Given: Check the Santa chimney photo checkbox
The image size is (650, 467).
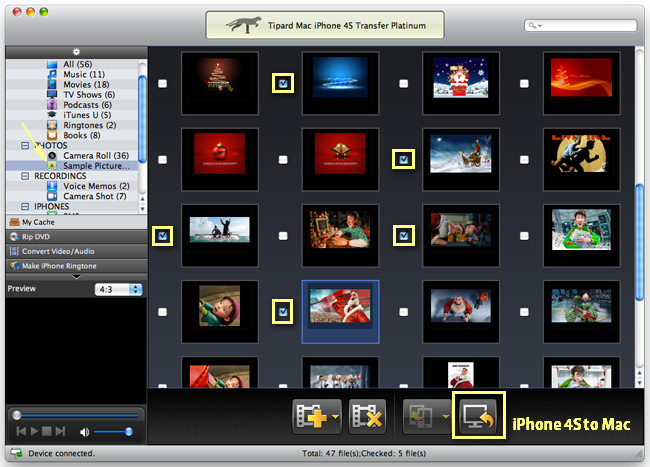Looking at the screenshot, I should click(403, 83).
